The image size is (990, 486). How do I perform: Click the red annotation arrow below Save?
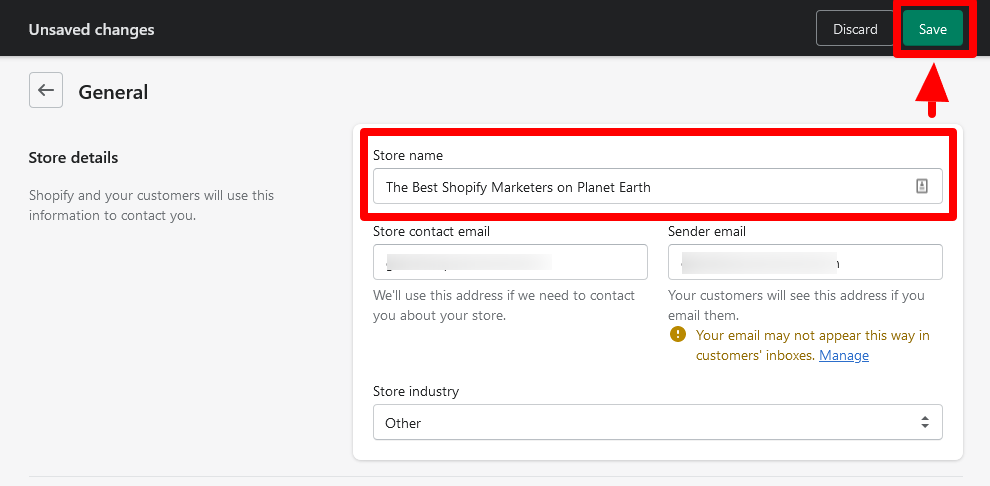(932, 97)
